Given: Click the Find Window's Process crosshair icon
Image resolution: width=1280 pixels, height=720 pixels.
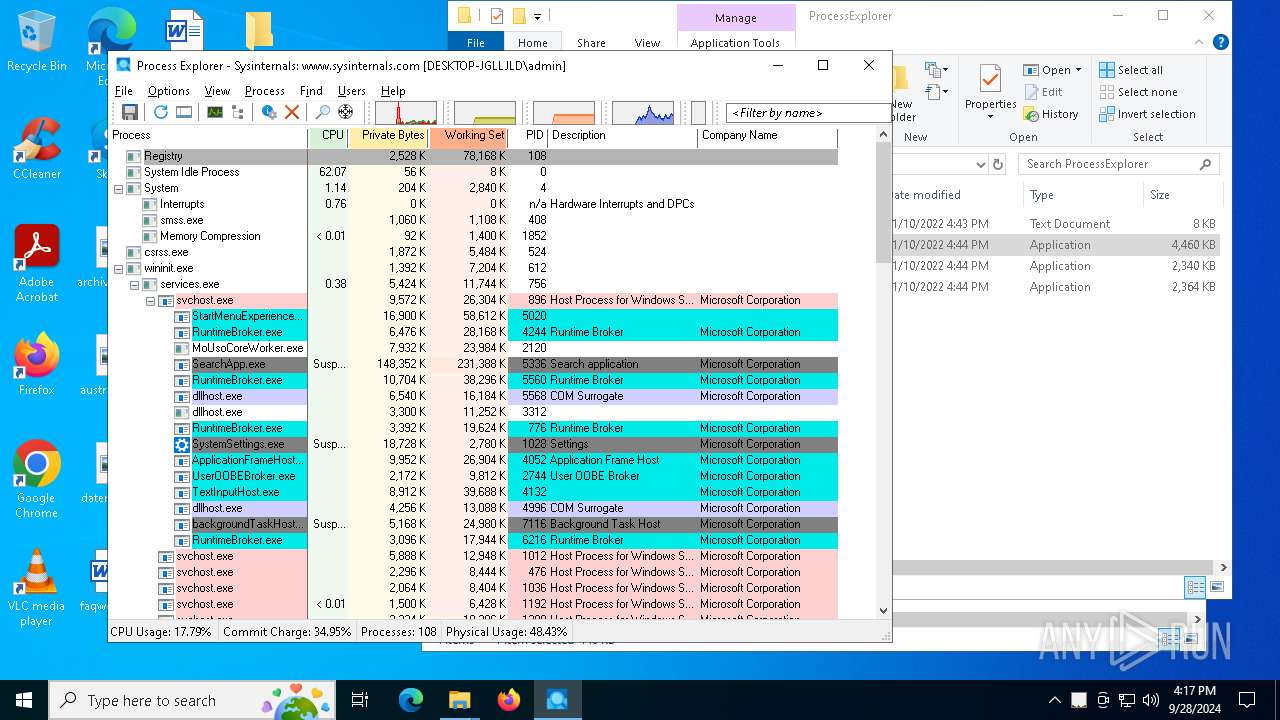Looking at the screenshot, I should (x=346, y=112).
